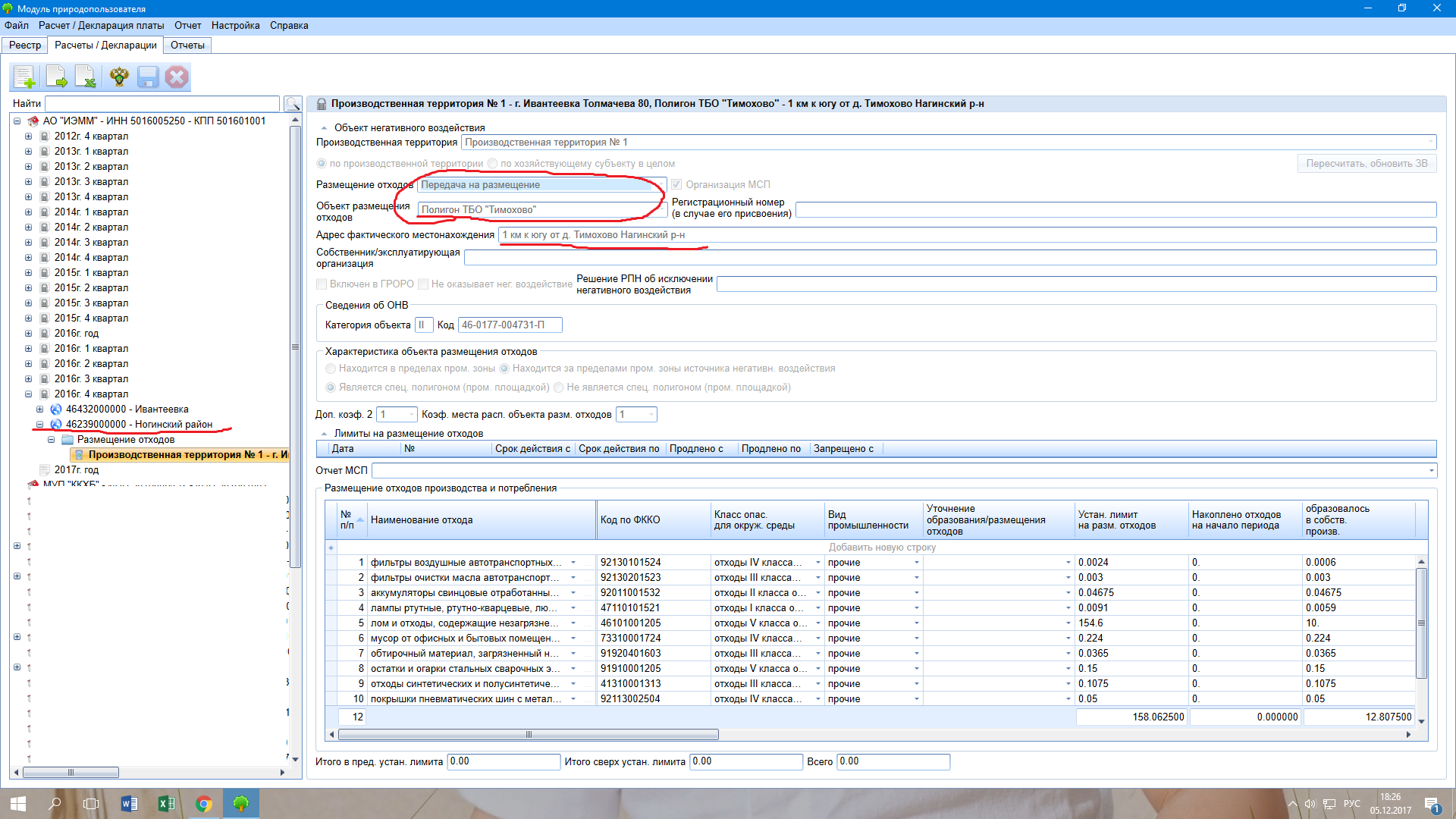Open Excel from the Windows taskbar
The width and height of the screenshot is (1456, 819).
[x=166, y=804]
